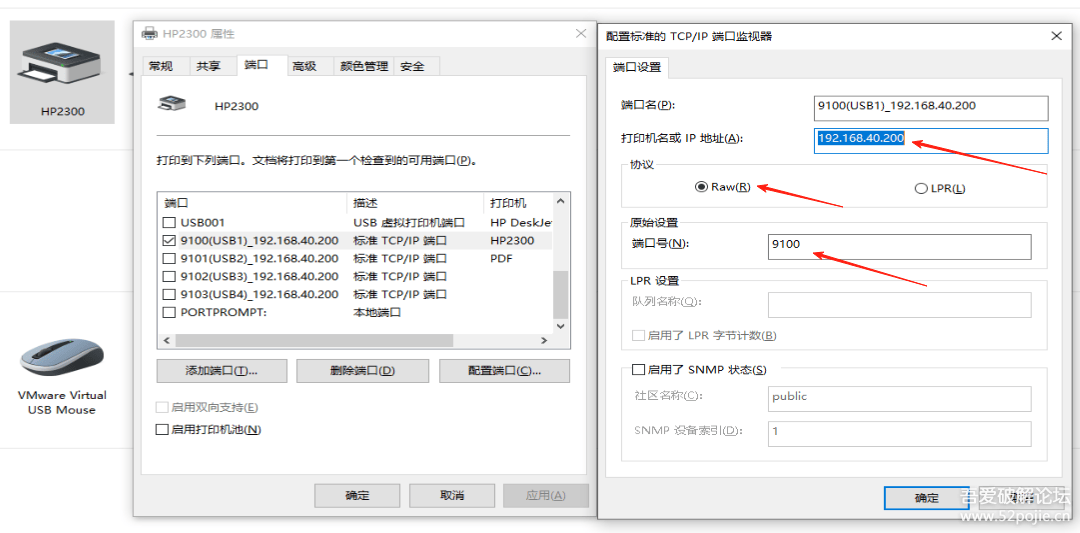Click the small printer icon beside HP2300 name
1080x533 pixels.
pyautogui.click(x=173, y=104)
